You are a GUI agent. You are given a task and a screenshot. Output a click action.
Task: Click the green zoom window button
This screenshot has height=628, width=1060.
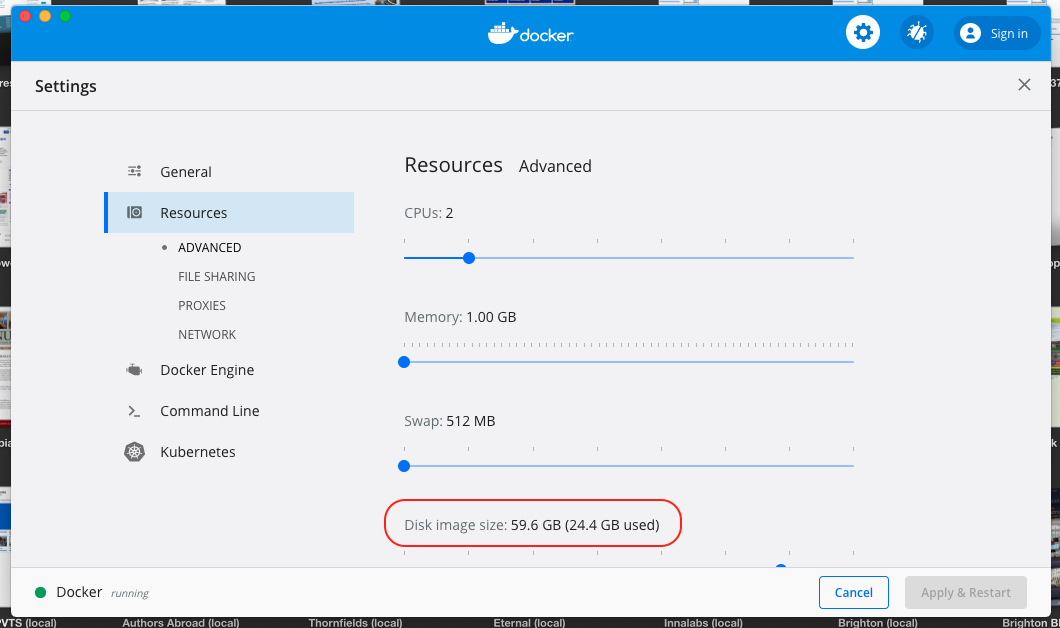click(65, 16)
